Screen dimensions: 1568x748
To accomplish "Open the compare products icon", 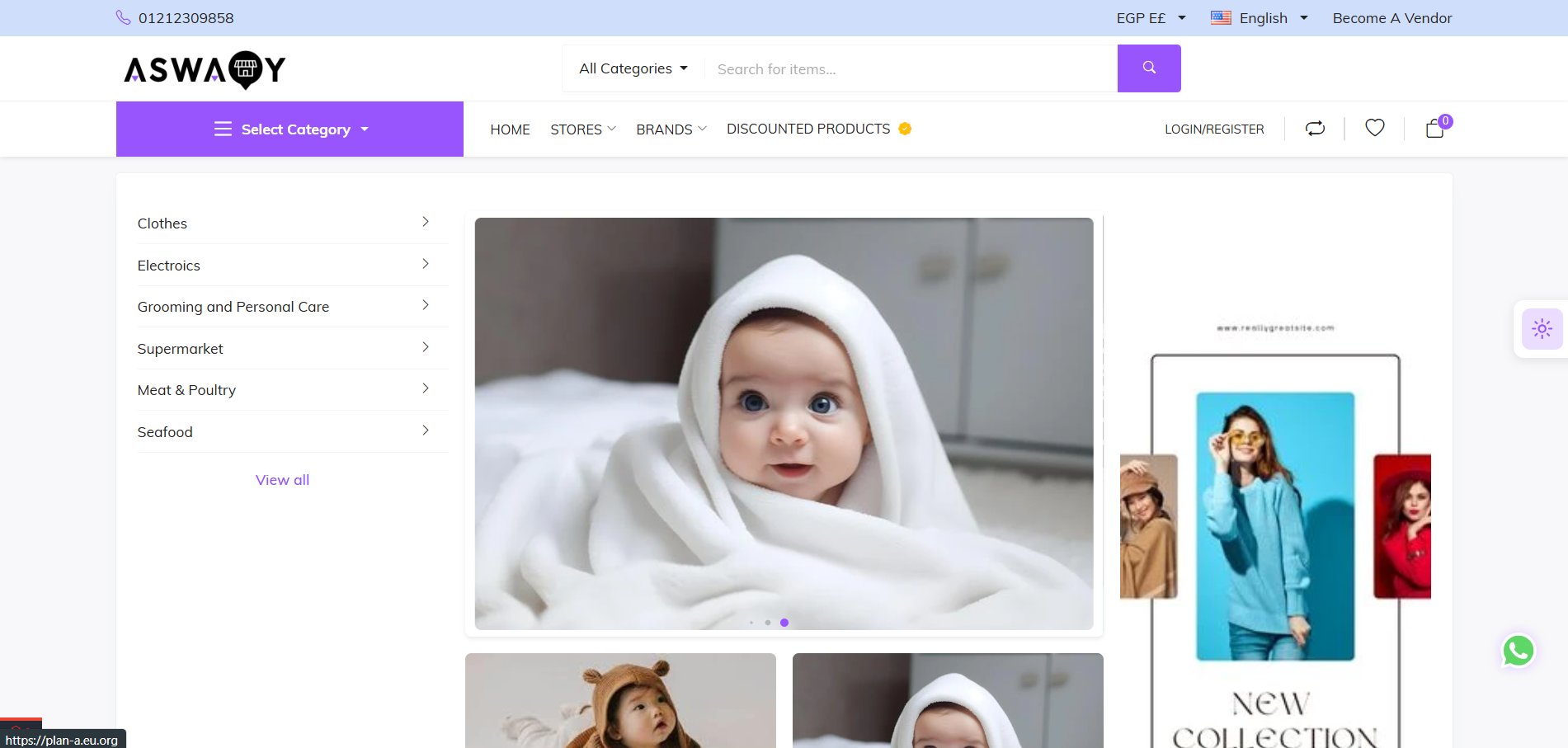I will click(1315, 128).
